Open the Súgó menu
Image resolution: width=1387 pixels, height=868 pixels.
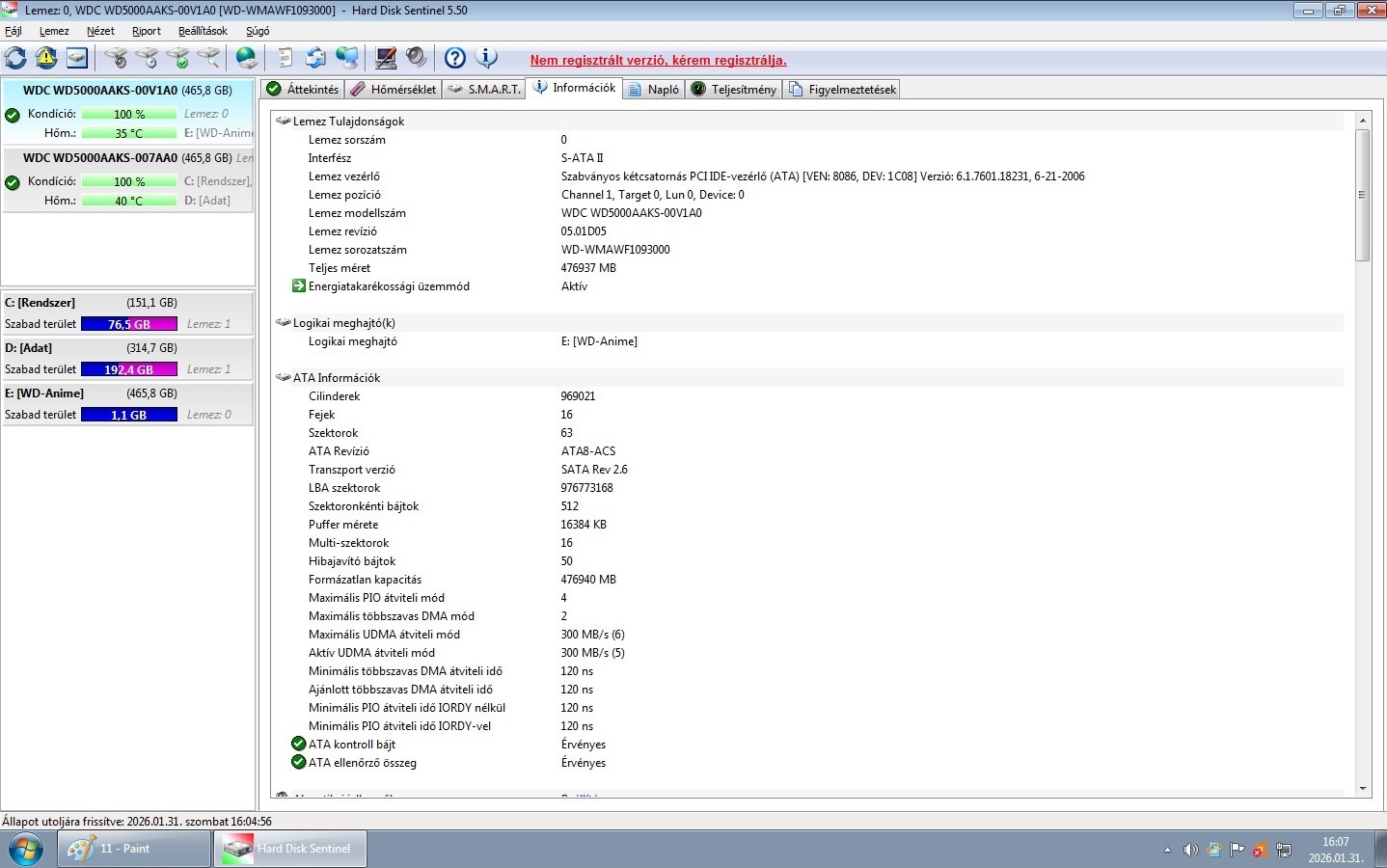(x=258, y=31)
